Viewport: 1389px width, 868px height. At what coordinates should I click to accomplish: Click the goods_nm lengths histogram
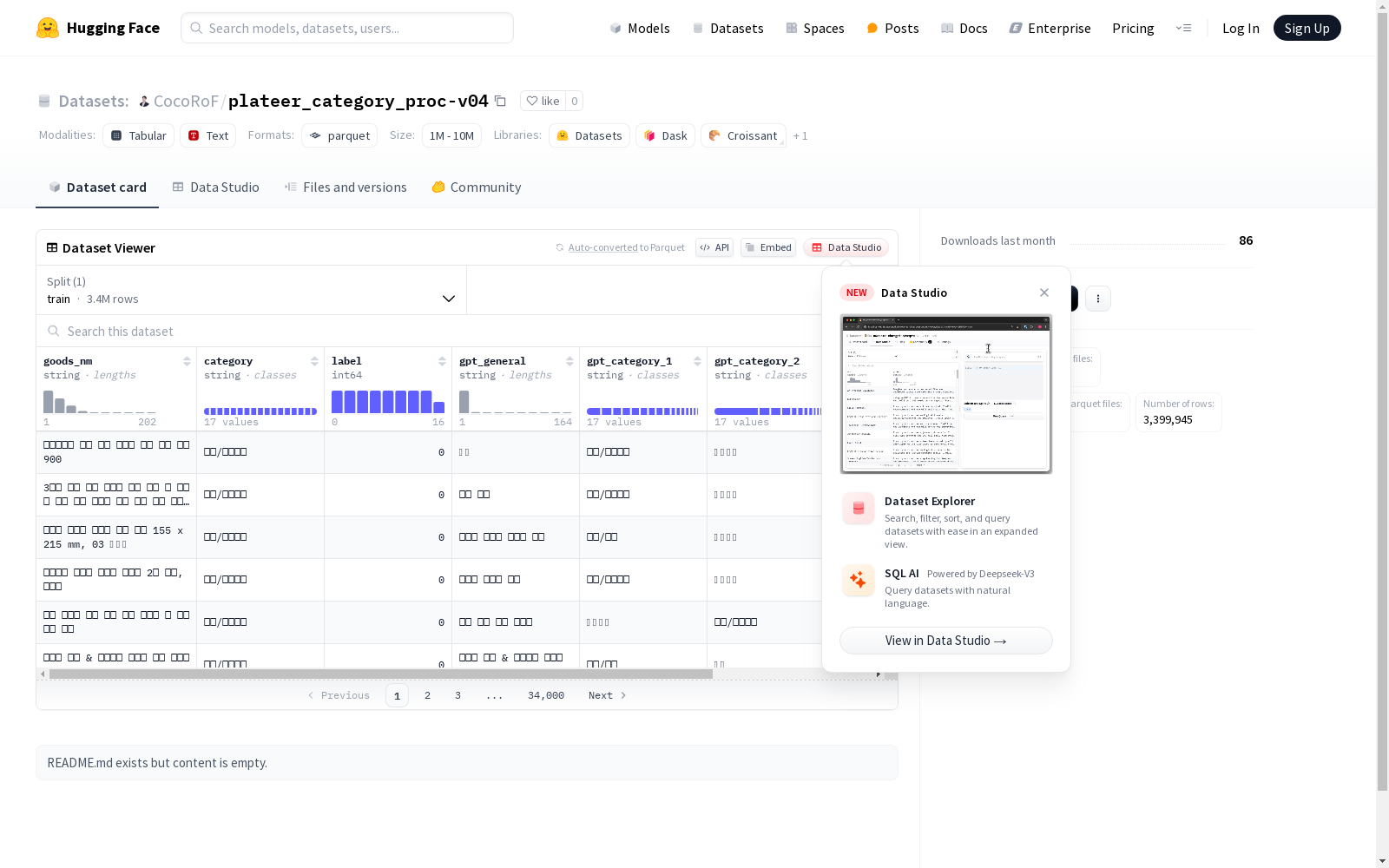[x=100, y=401]
